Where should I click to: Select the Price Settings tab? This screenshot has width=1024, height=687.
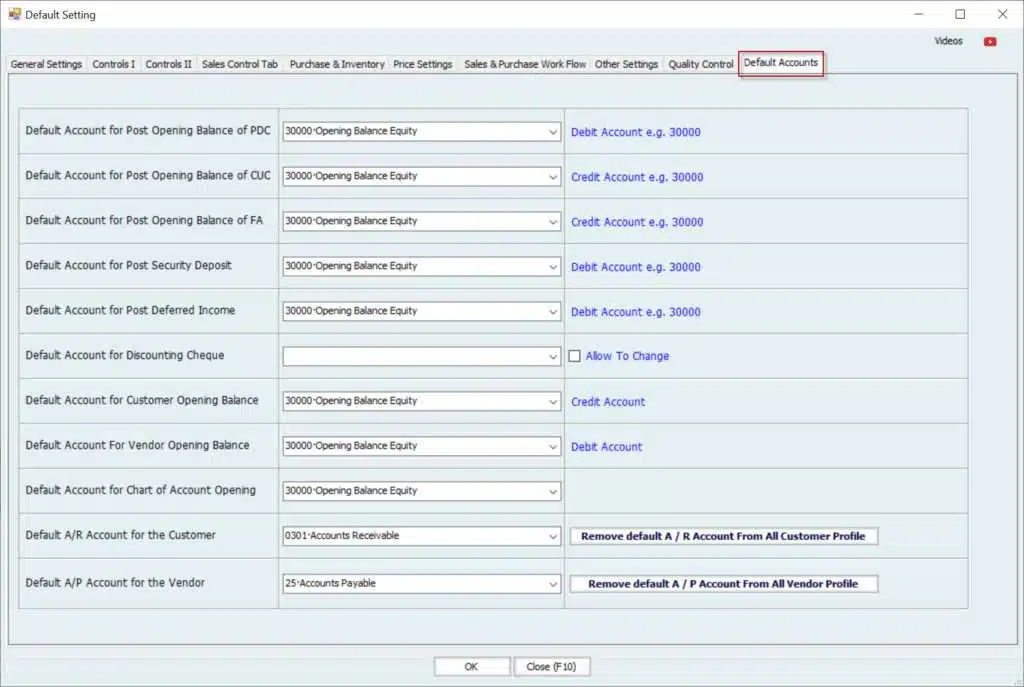pyautogui.click(x=422, y=64)
